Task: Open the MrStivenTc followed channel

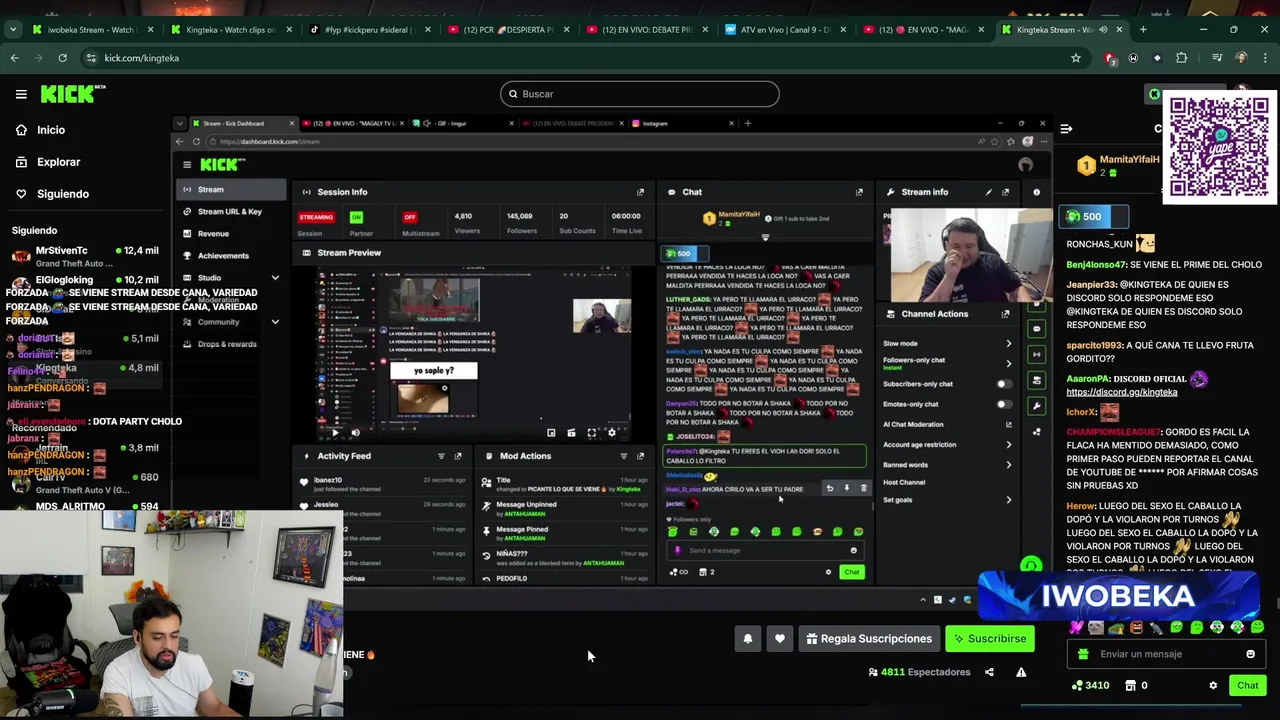Action: [x=85, y=256]
